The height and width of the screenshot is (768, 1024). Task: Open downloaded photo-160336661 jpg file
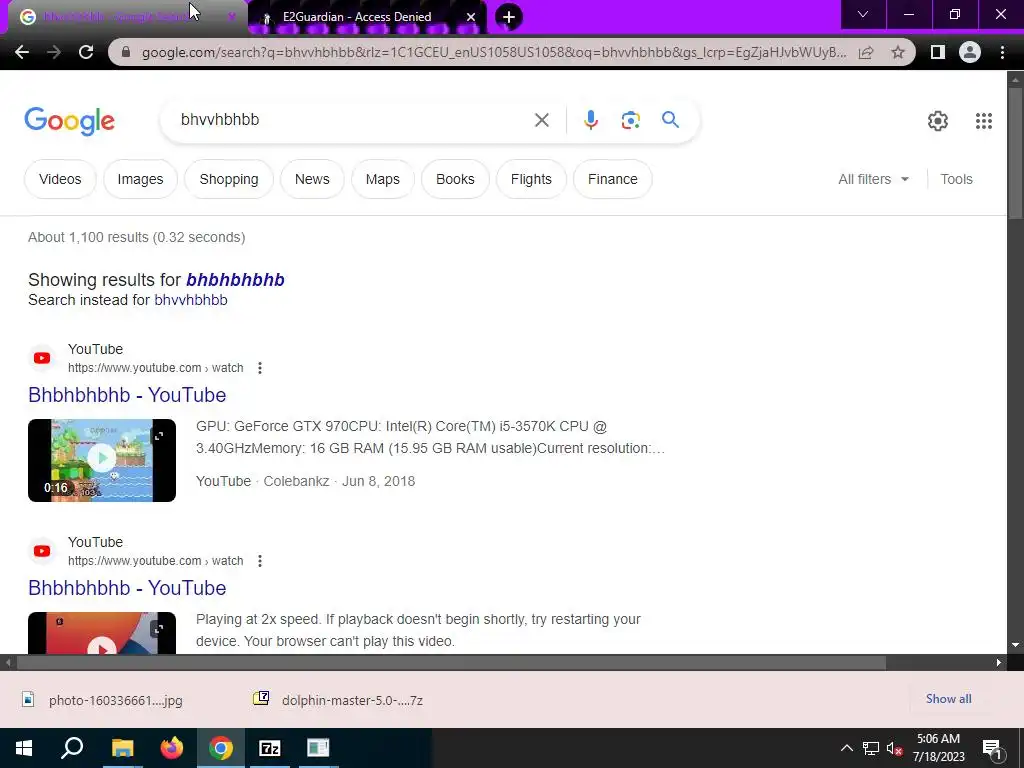click(x=103, y=700)
